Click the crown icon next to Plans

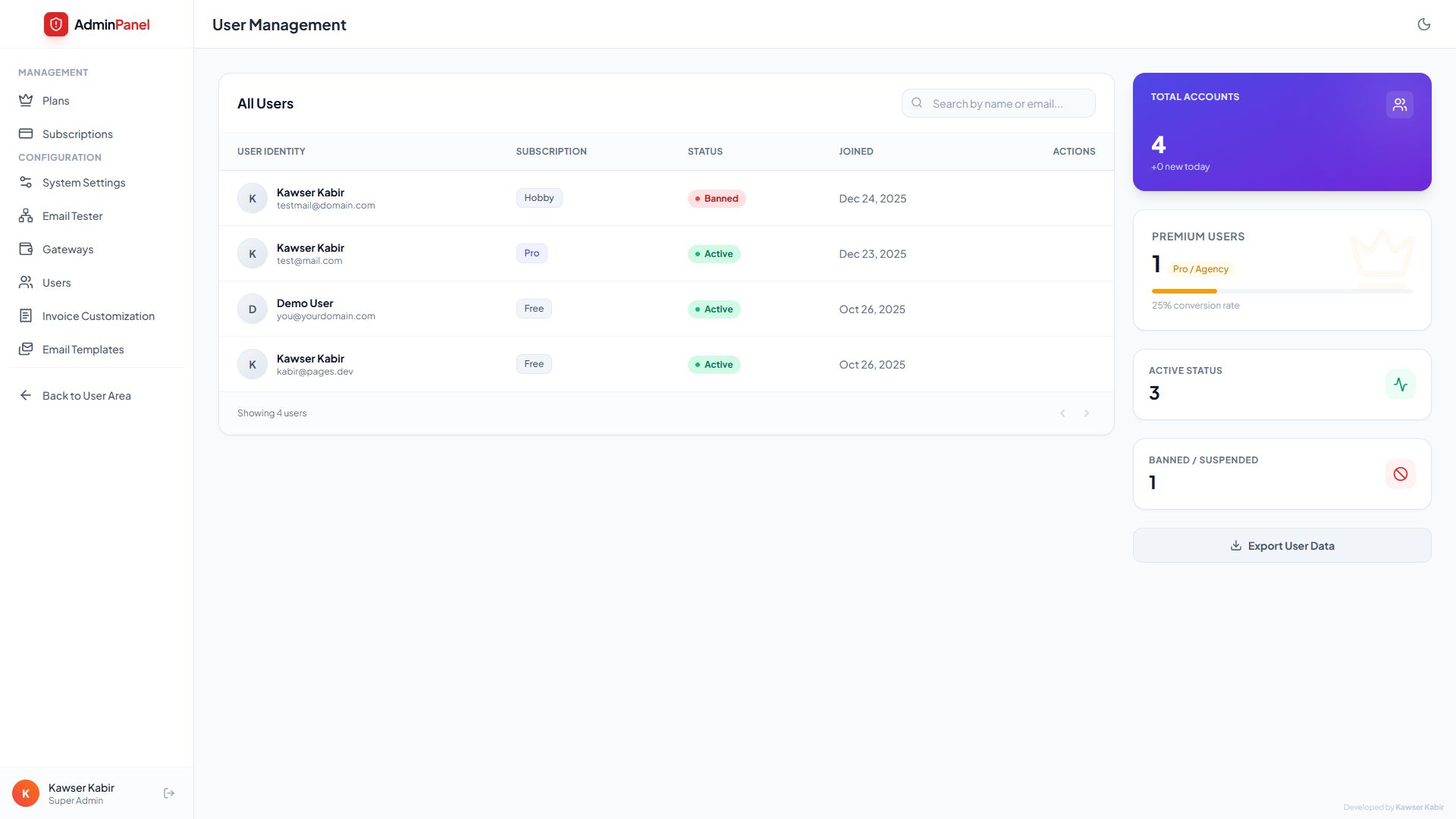click(x=26, y=100)
